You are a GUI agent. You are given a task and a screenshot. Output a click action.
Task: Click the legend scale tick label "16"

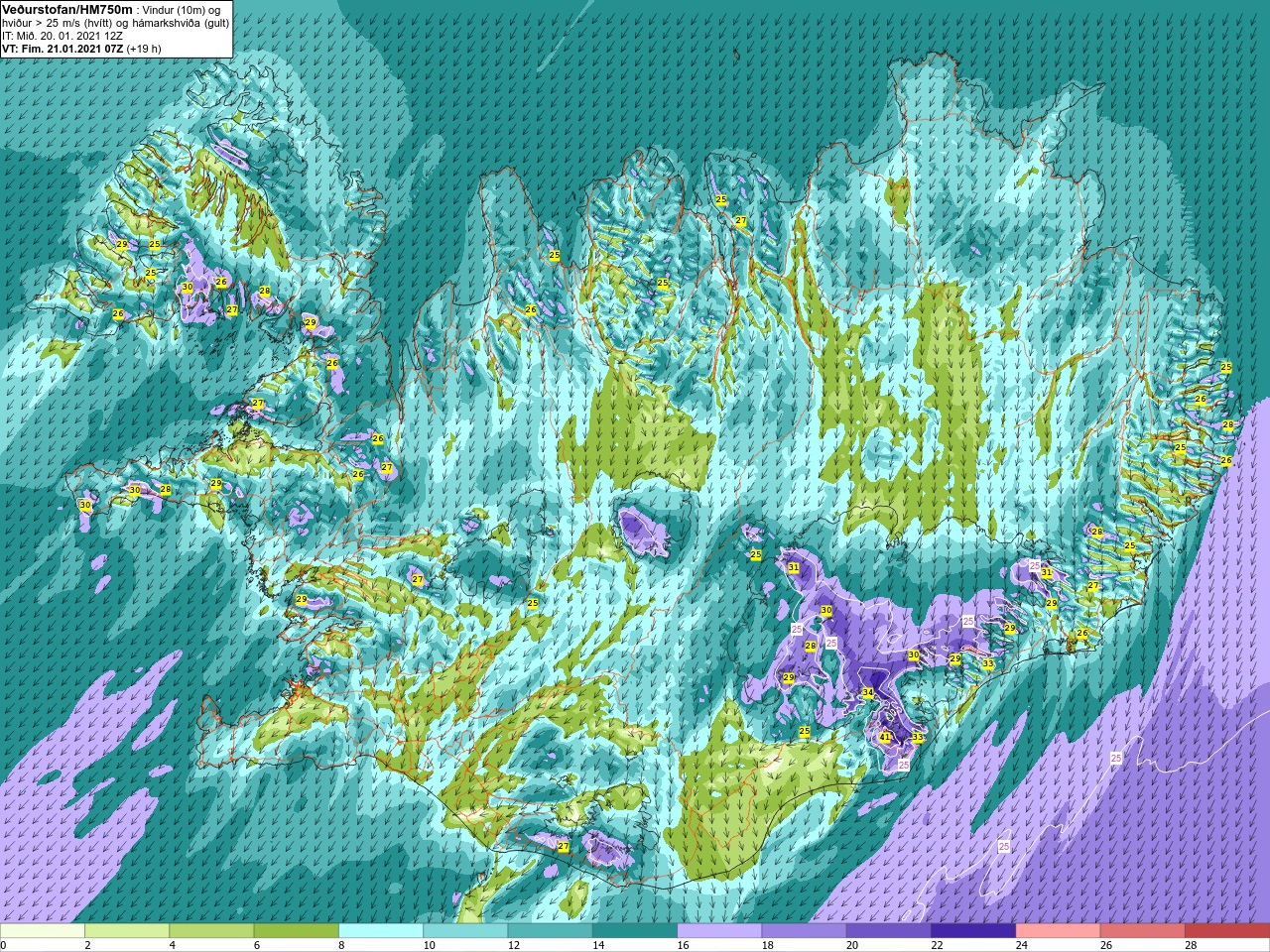(683, 945)
